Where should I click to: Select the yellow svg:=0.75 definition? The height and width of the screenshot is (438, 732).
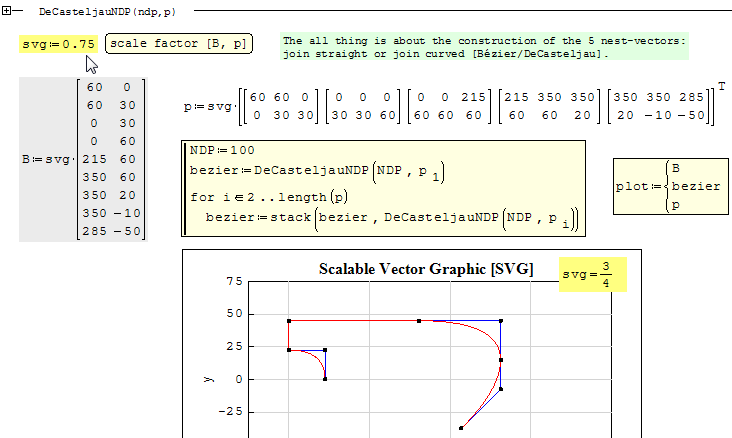[x=59, y=44]
